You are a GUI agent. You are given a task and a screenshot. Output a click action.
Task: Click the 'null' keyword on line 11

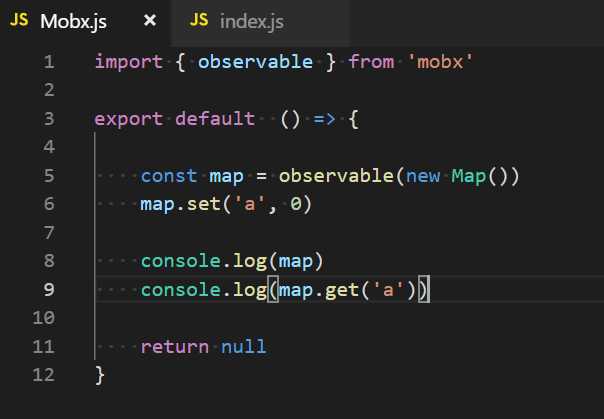click(x=243, y=347)
